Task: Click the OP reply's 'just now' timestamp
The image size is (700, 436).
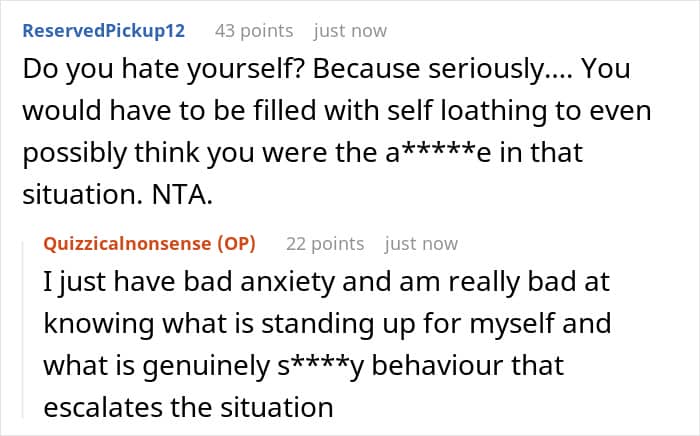Action: coord(421,244)
